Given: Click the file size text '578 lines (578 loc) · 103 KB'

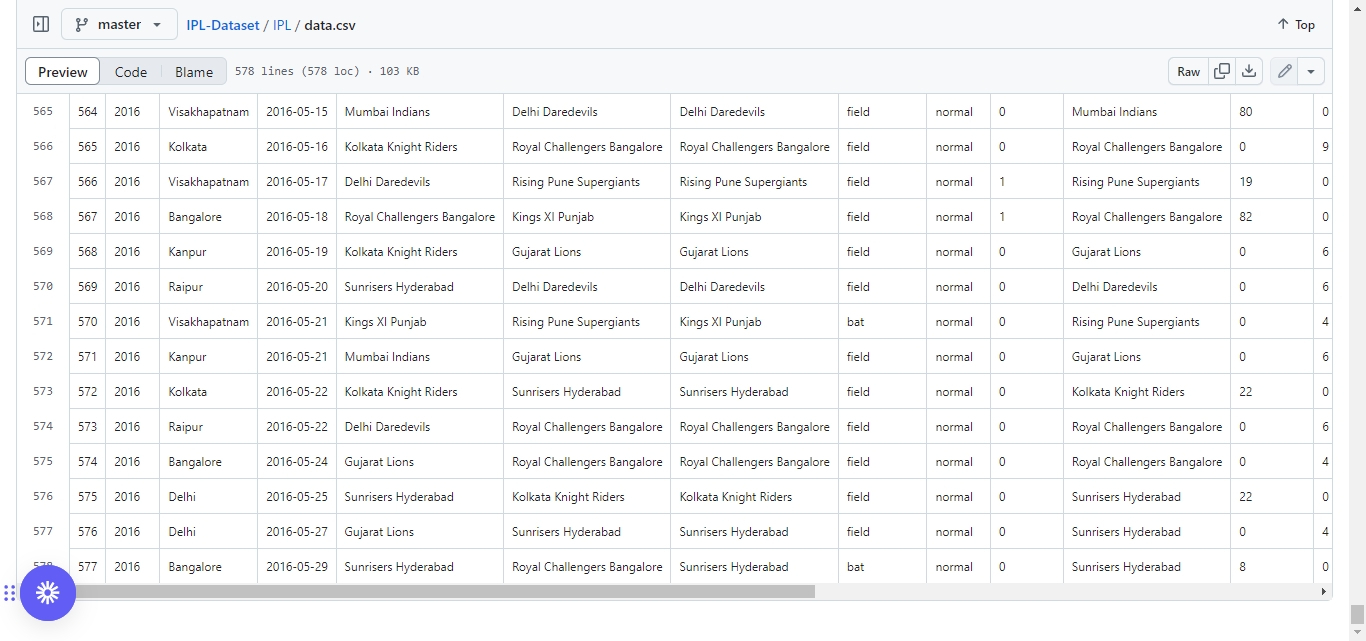Looking at the screenshot, I should coord(327,72).
